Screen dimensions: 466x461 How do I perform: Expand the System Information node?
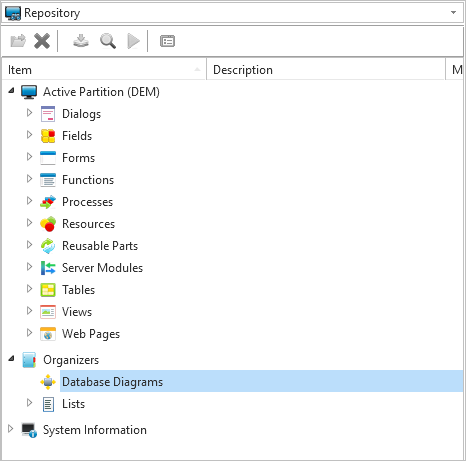[x=11, y=428]
